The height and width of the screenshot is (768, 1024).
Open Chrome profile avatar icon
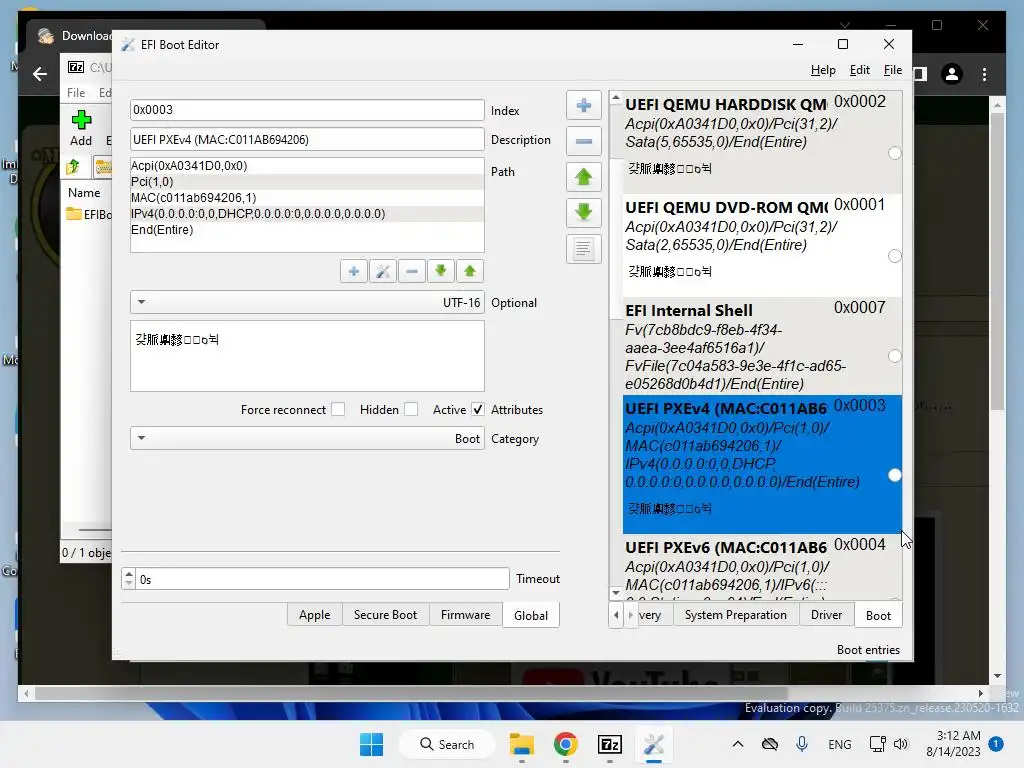(x=952, y=74)
